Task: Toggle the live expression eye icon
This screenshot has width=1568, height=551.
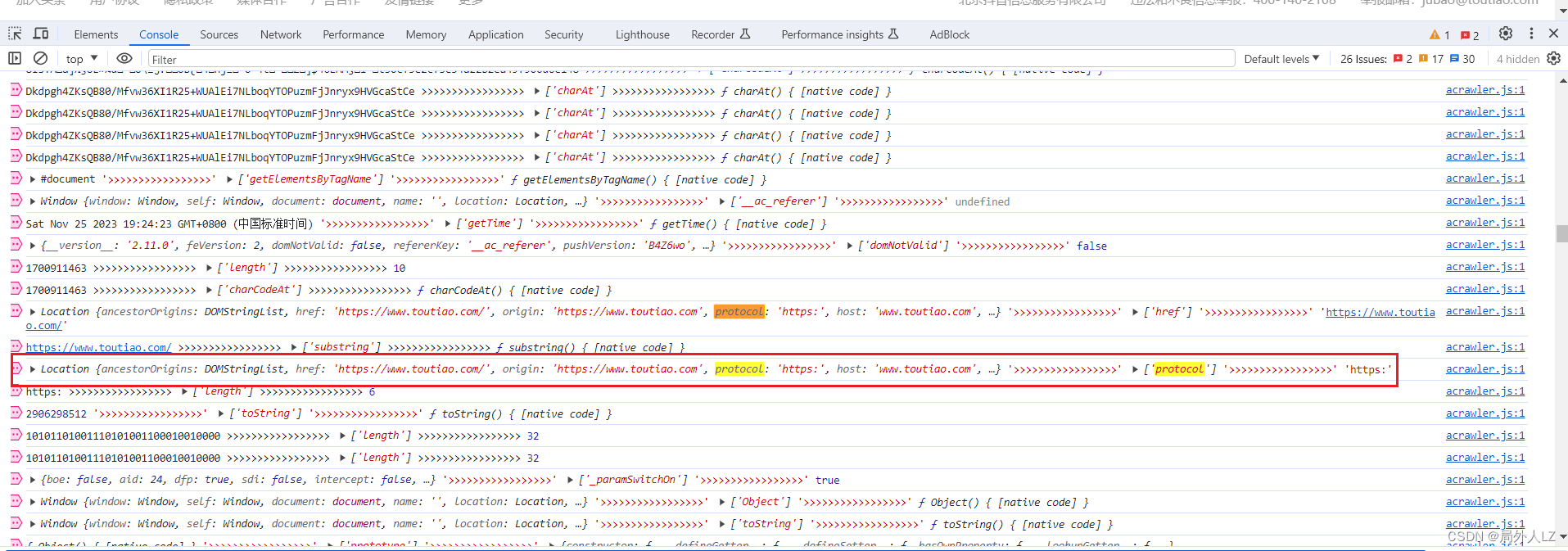Action: click(x=124, y=58)
